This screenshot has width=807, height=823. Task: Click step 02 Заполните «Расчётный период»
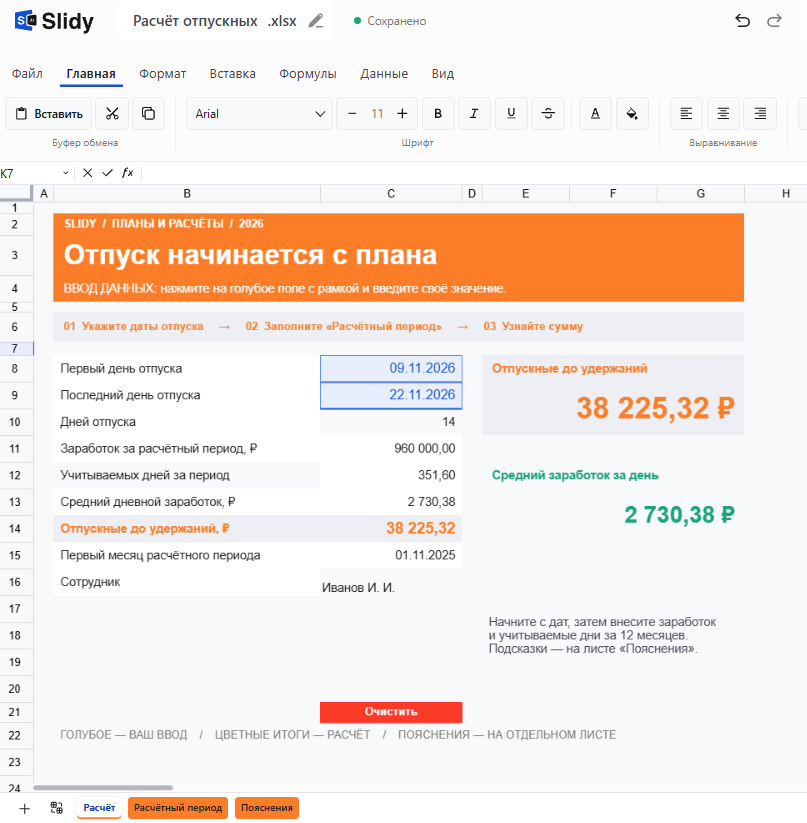pos(343,326)
